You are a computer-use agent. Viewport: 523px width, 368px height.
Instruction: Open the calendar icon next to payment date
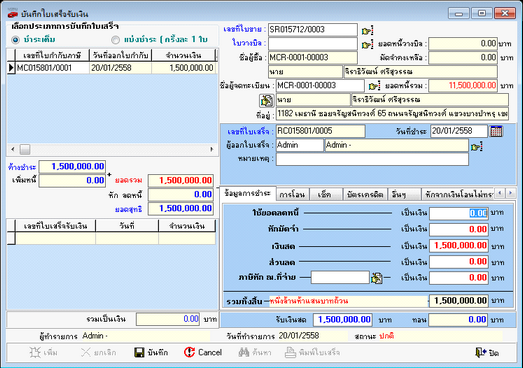tap(496, 131)
